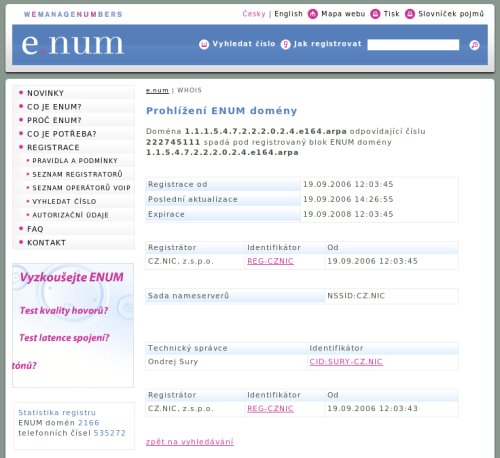Click the Jak registrovat question icon
Viewport: 500px width, 458px height.
286,44
